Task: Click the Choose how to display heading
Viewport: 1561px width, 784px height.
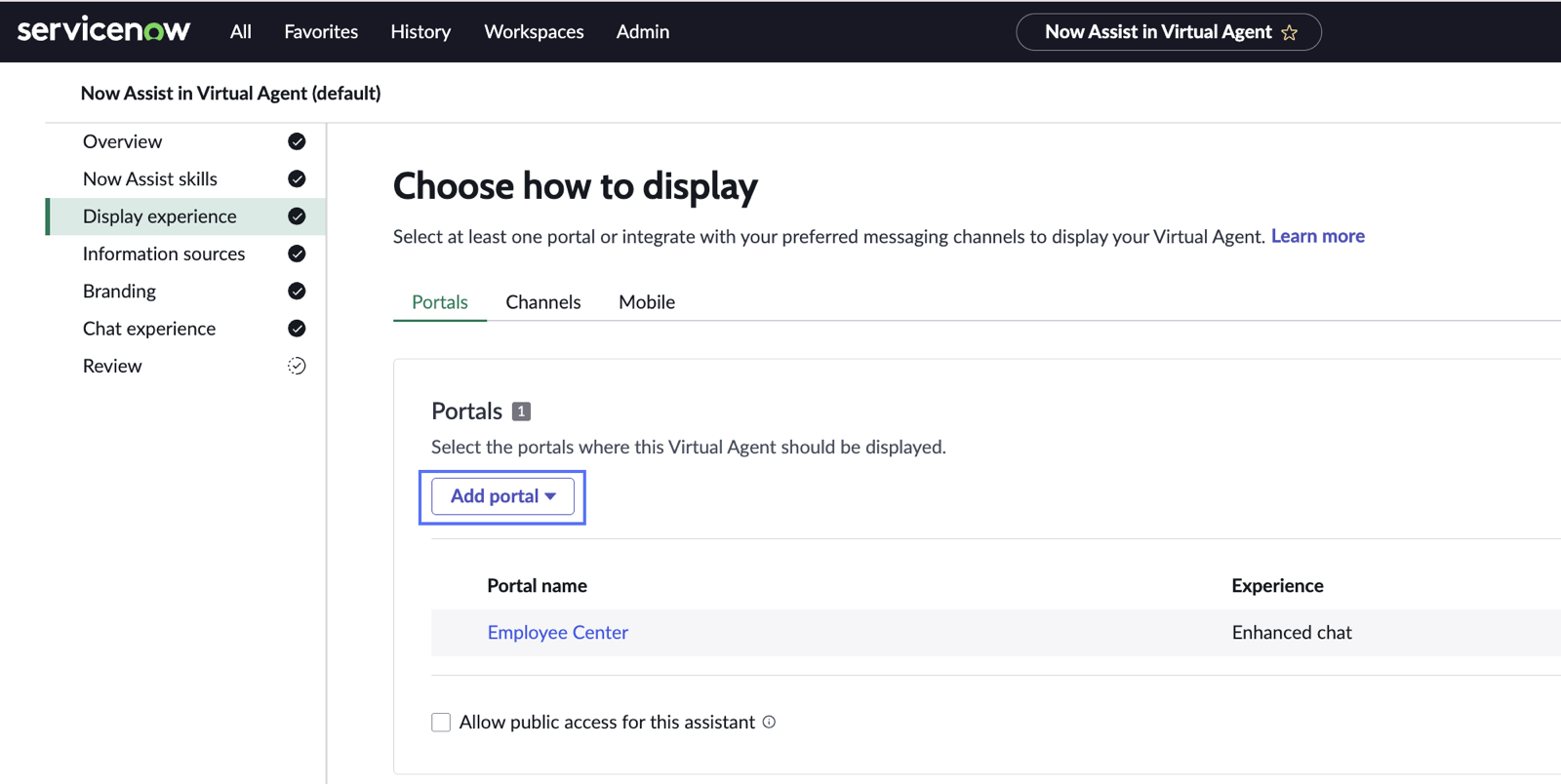Action: [576, 185]
